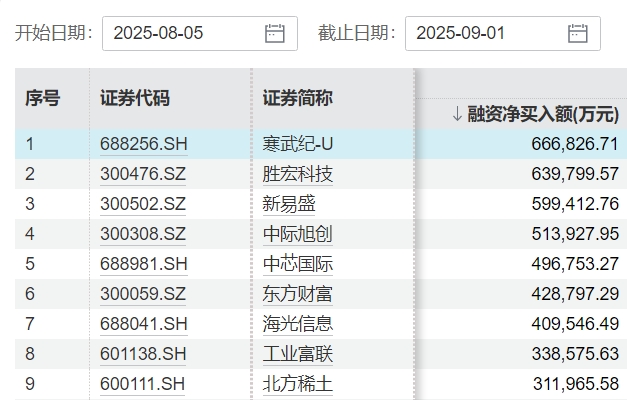Open stock code 300502.SZ
The height and width of the screenshot is (400, 627).
(143, 204)
